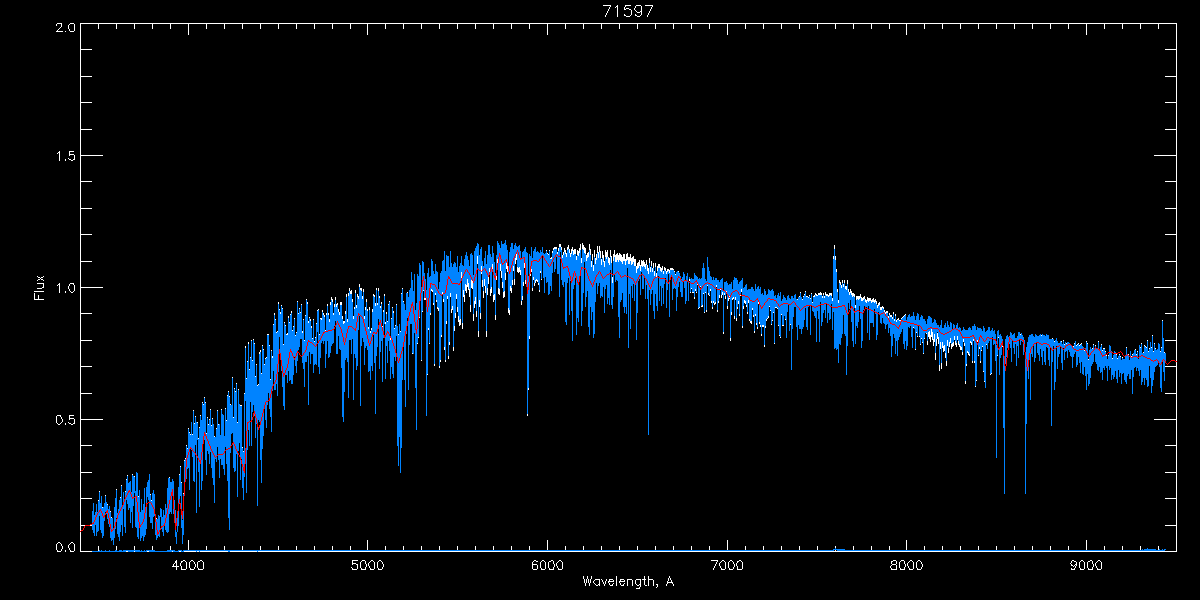Click the Flux y-axis label
Viewport: 1200px width, 600px height.
[x=40, y=288]
